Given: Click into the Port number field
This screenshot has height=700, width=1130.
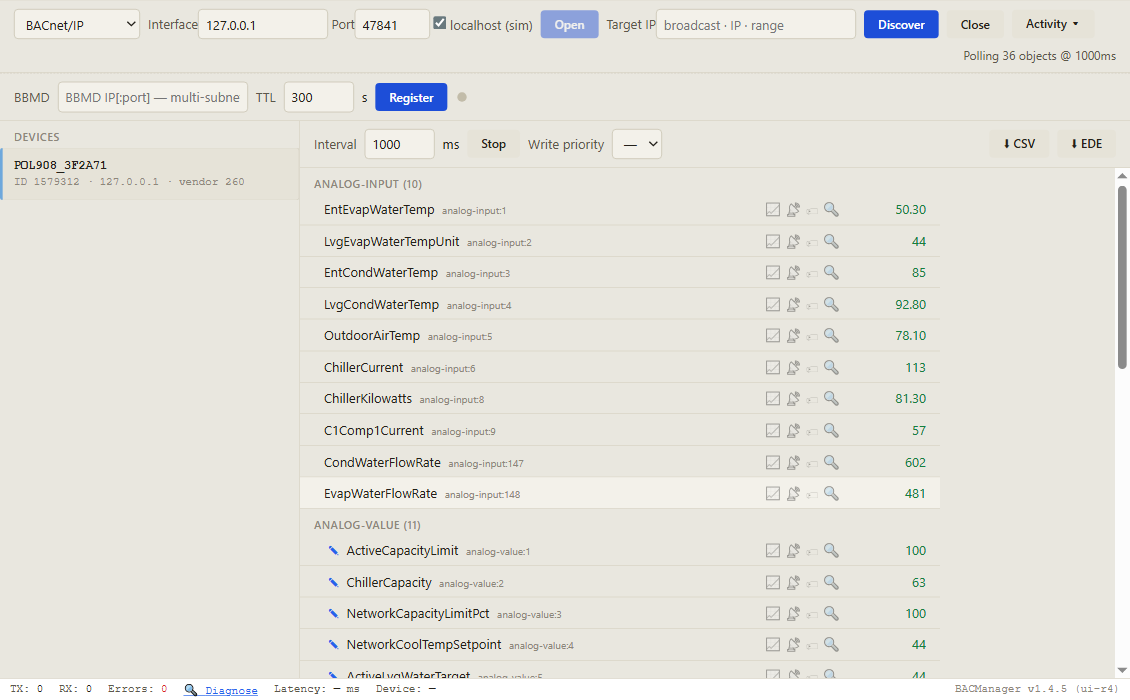Looking at the screenshot, I should coord(392,25).
